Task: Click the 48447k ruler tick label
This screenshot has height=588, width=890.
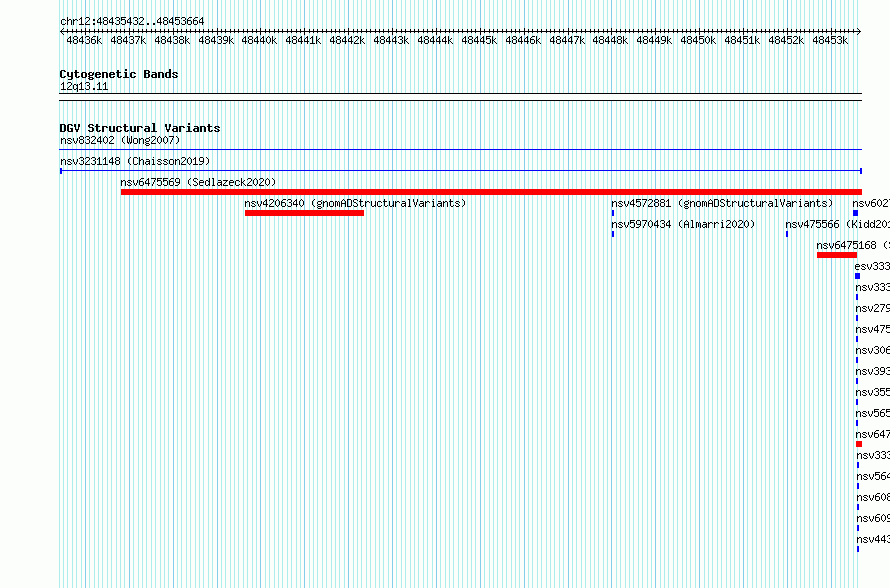Action: 567,40
